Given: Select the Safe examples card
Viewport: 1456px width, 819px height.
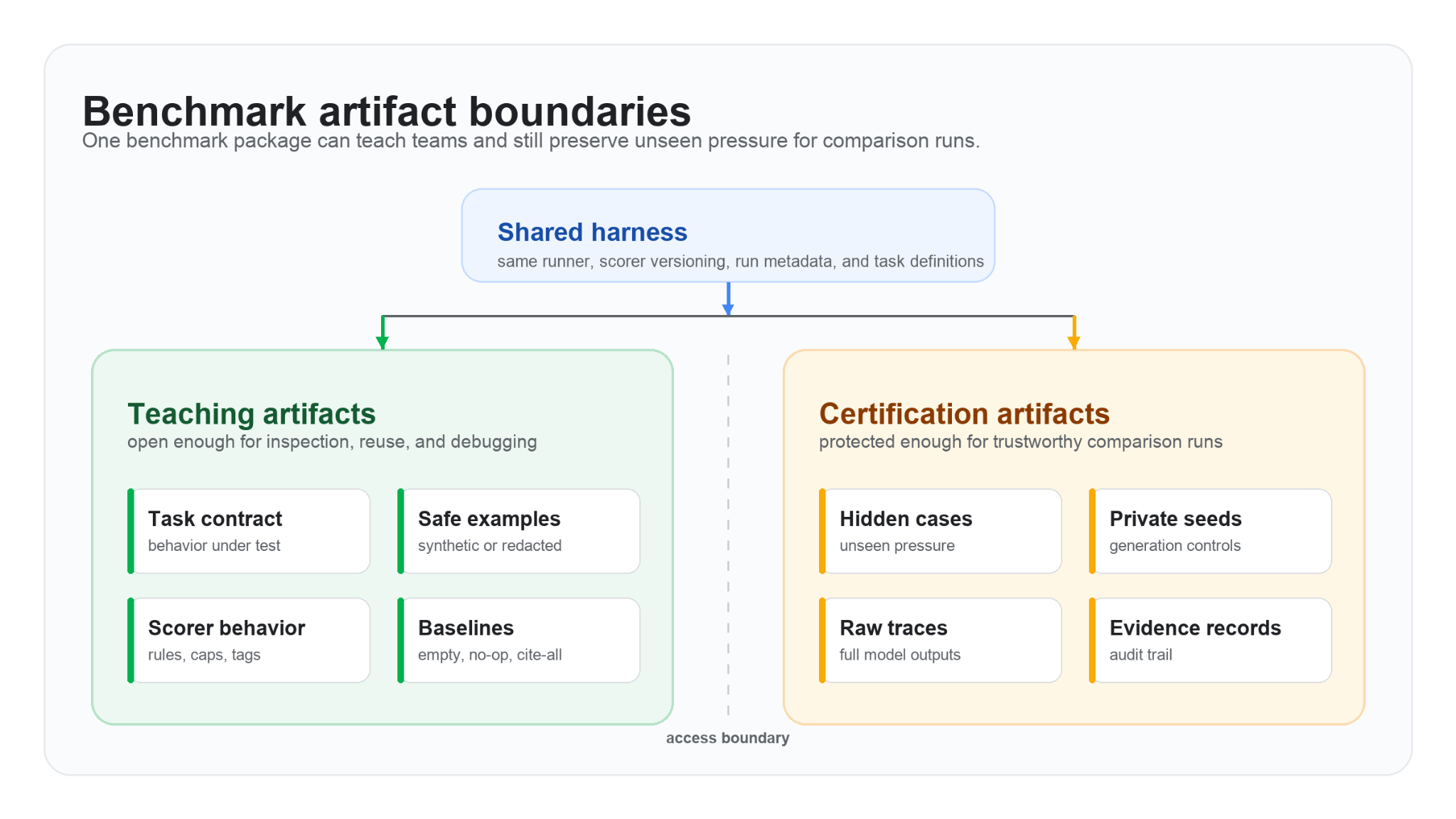Looking at the screenshot, I should tap(519, 531).
